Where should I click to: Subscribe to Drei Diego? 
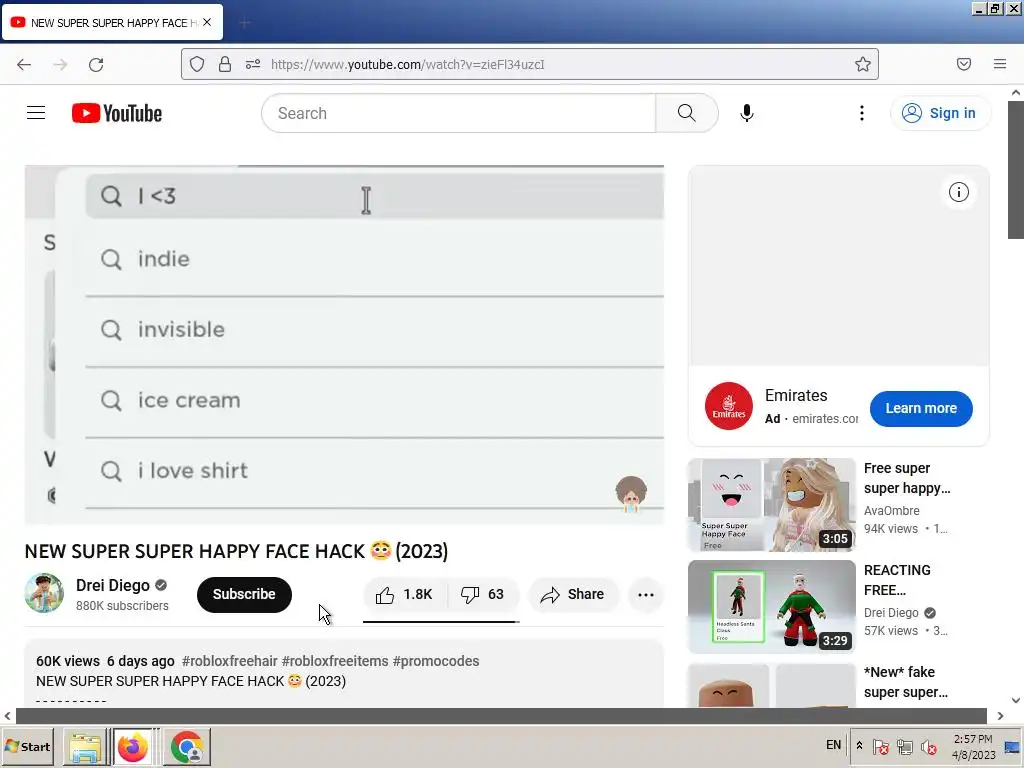pos(244,594)
